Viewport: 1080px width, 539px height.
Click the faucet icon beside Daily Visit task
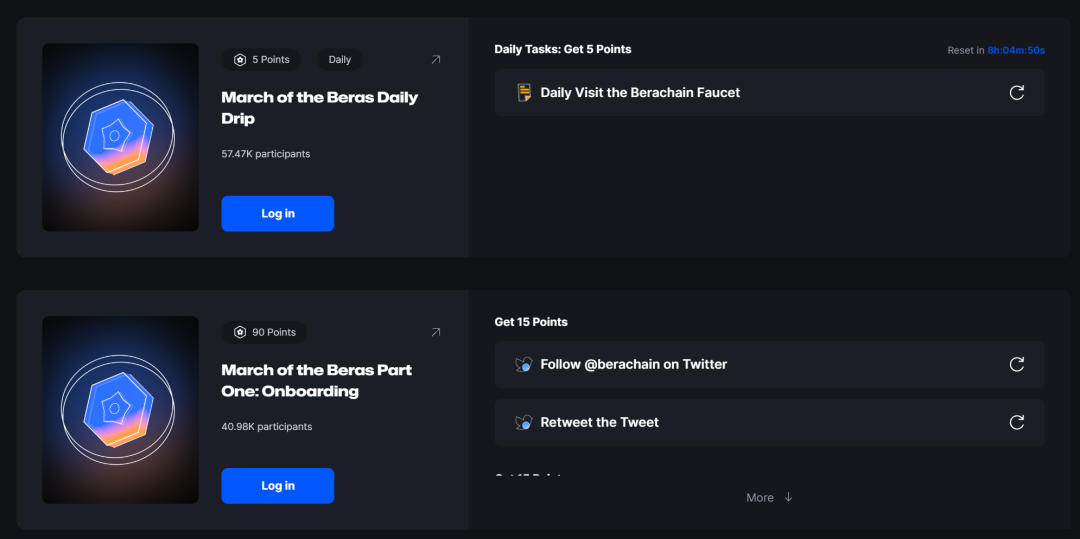pos(523,93)
